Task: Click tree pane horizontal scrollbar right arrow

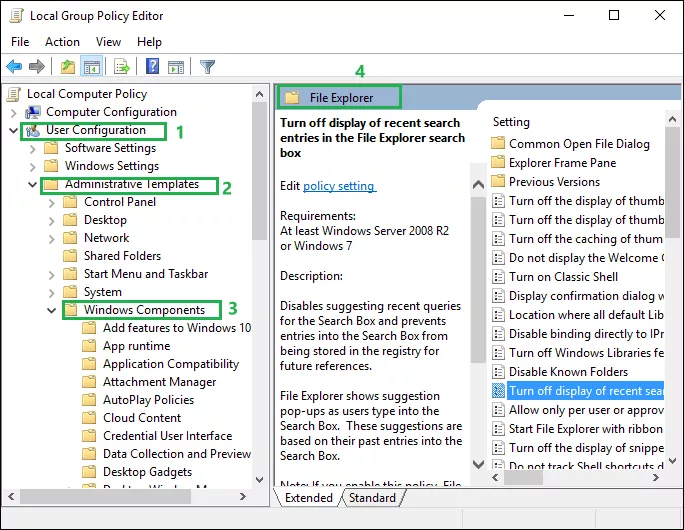Action: click(x=243, y=496)
